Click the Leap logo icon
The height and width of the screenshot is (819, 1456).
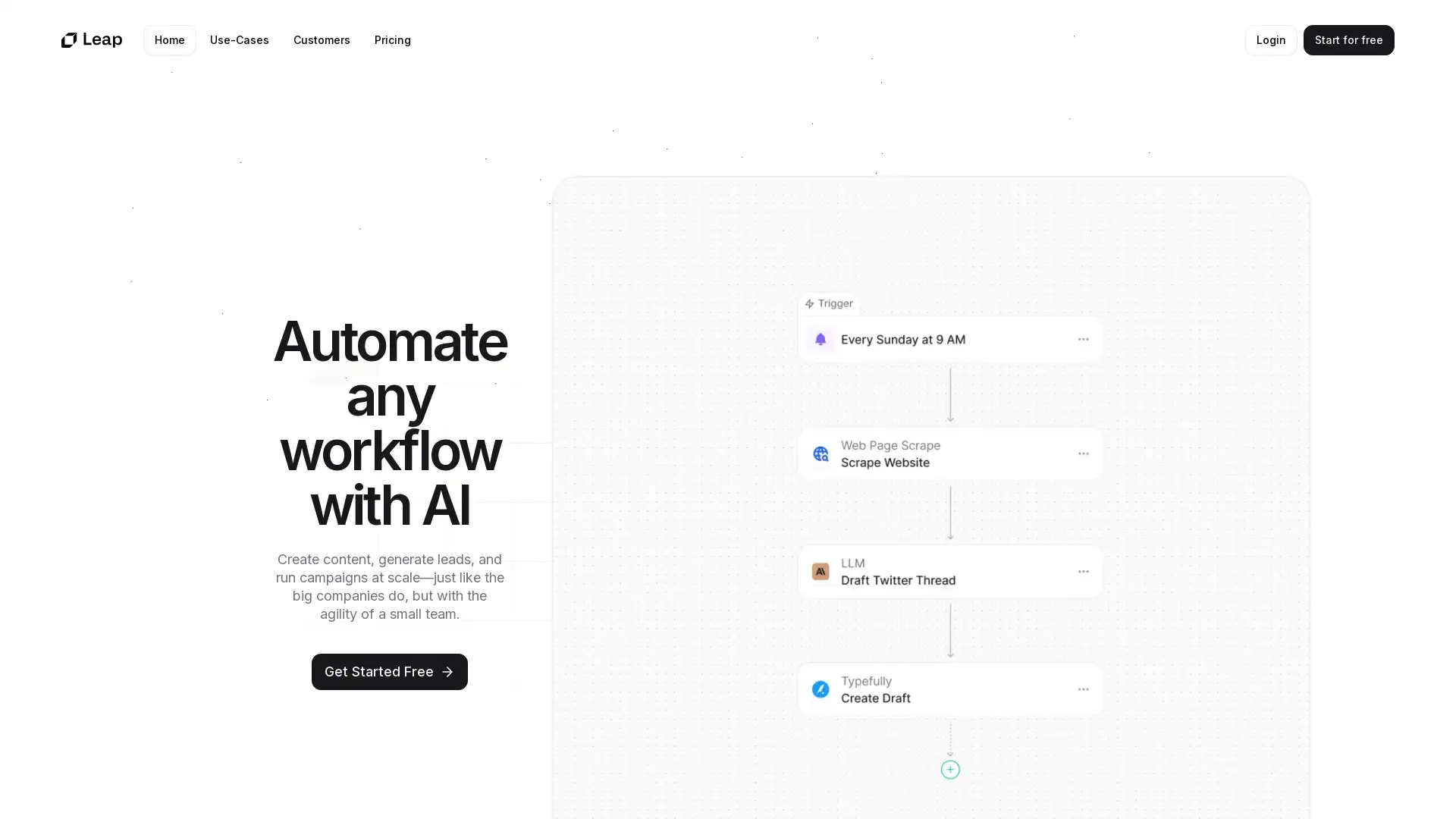[x=69, y=40]
